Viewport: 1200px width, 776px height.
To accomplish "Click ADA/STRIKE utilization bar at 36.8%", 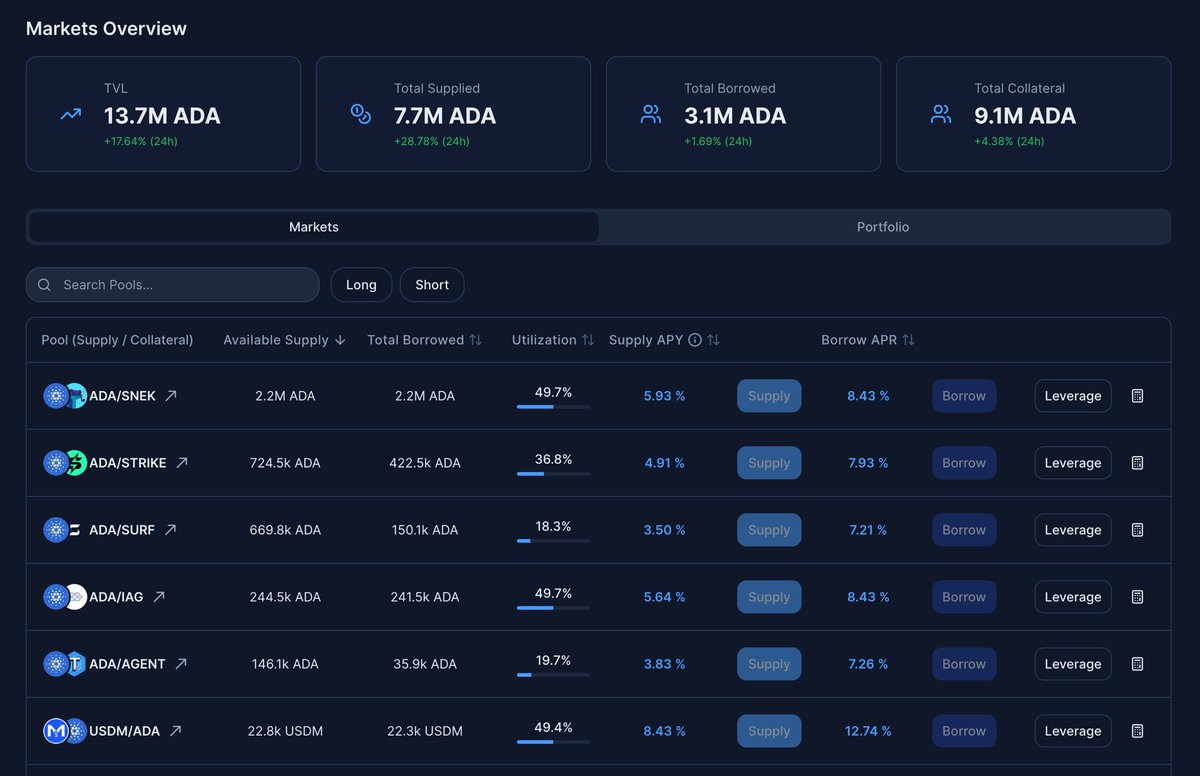I will (553, 474).
